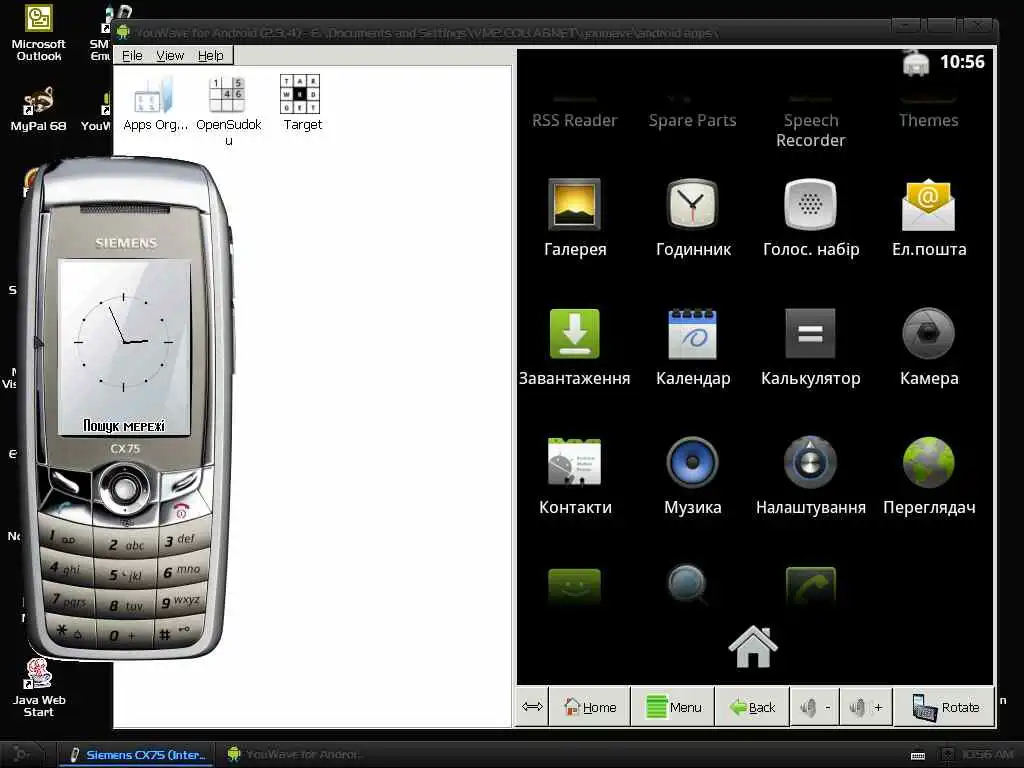Screen dimensions: 1024x768
Task: Open the Spare Parts app
Action: coord(692,120)
